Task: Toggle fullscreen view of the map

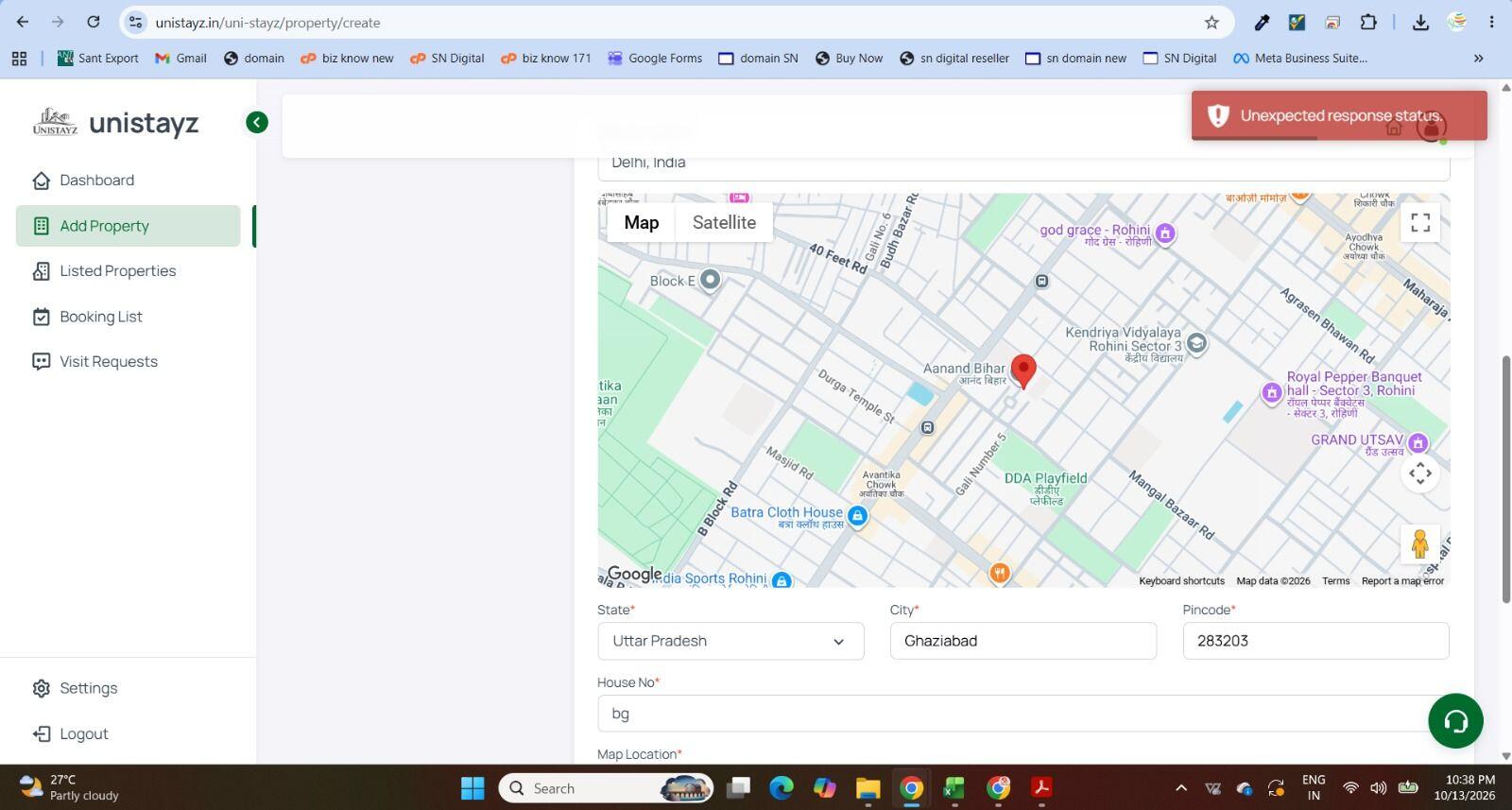Action: click(1419, 223)
